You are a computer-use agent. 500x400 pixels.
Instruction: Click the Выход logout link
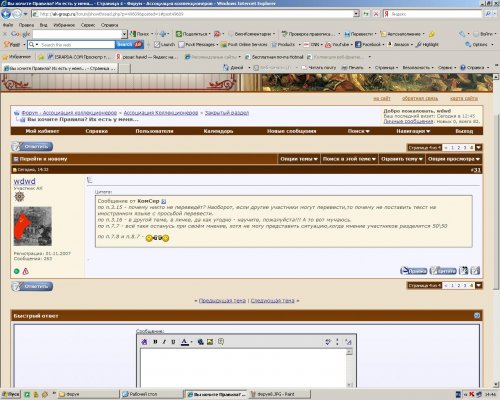(464, 131)
